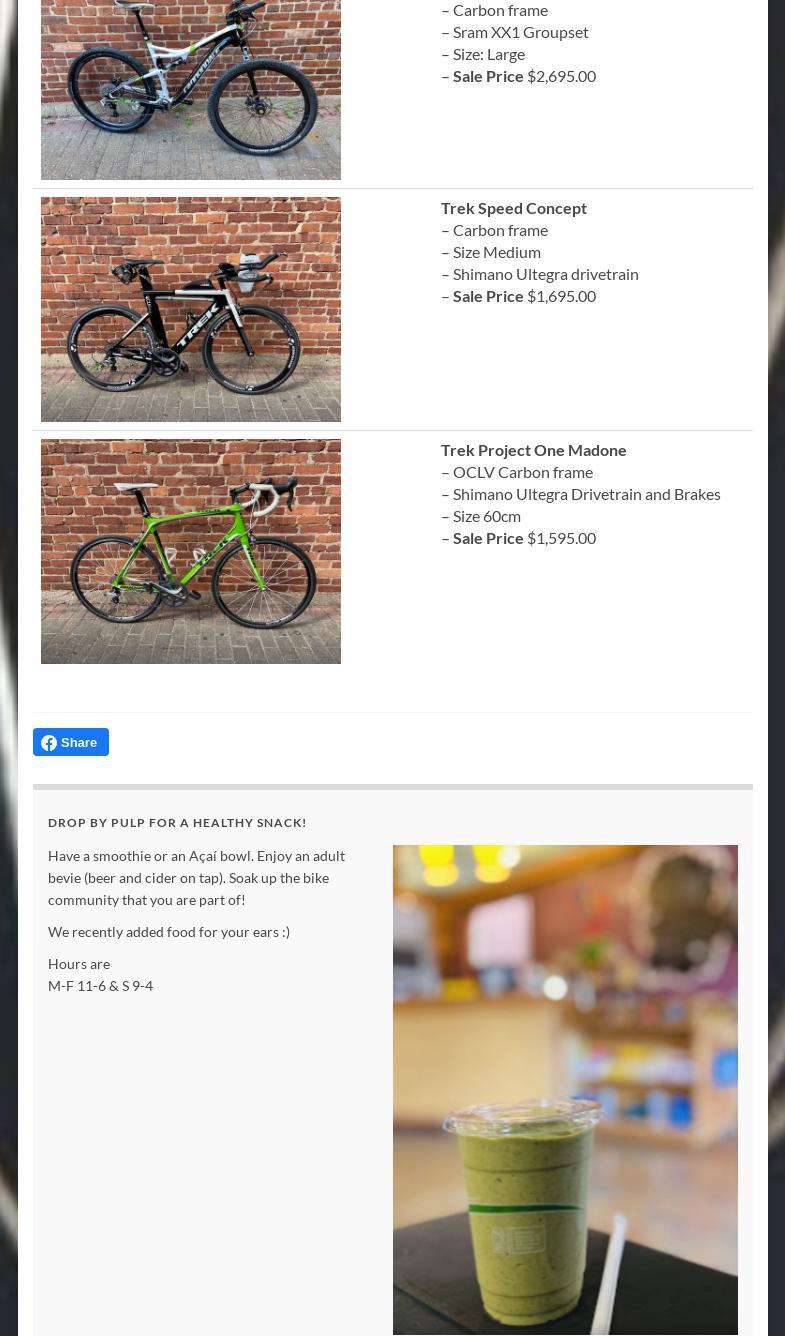785x1336 pixels.
Task: Click the Size Medium specification line
Action: (491, 252)
